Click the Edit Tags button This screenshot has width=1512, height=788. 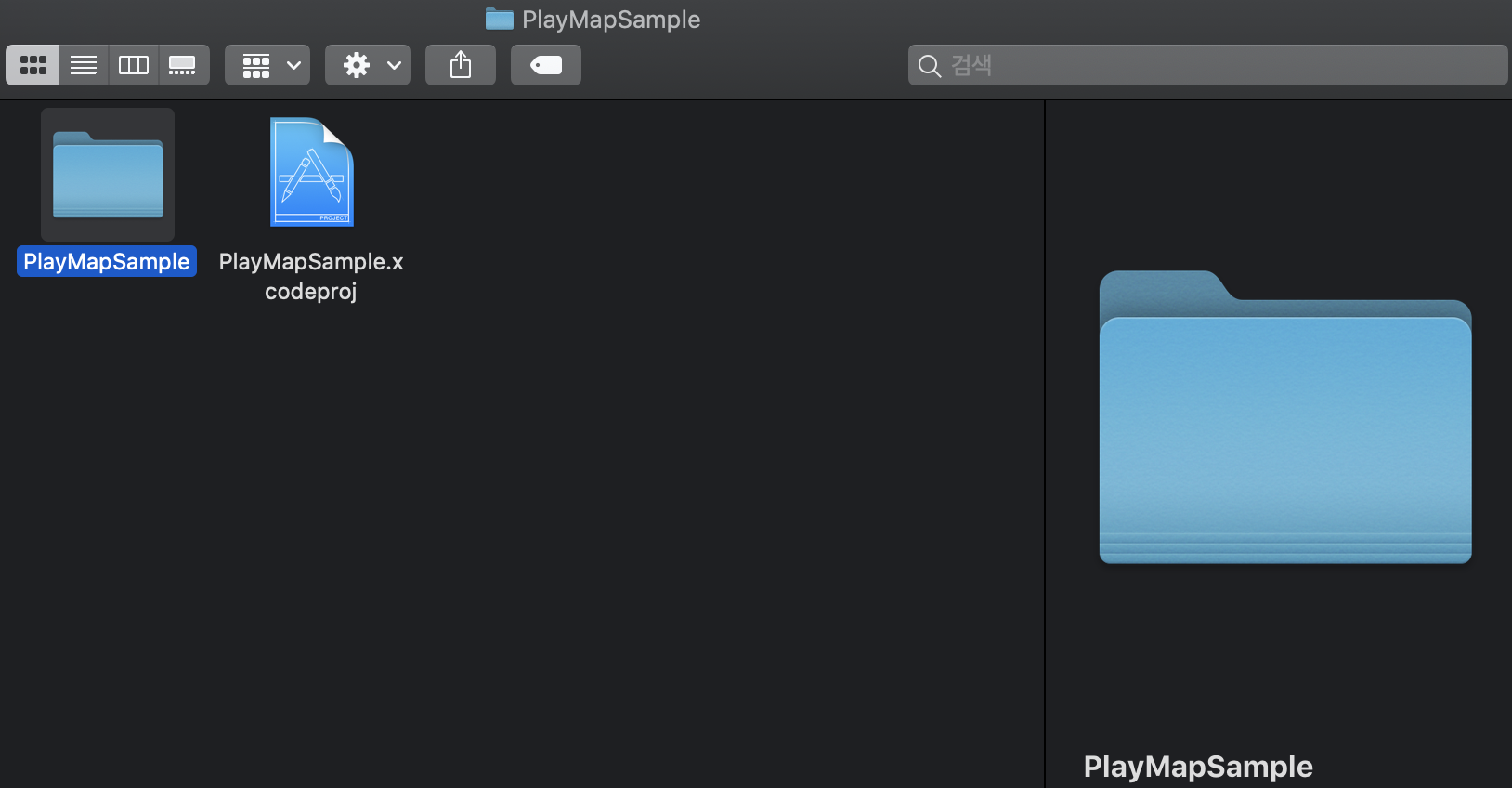pos(546,65)
